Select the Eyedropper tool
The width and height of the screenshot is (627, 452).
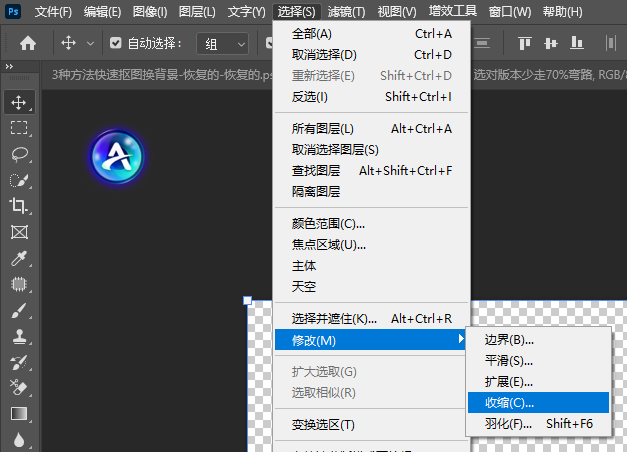(x=19, y=258)
